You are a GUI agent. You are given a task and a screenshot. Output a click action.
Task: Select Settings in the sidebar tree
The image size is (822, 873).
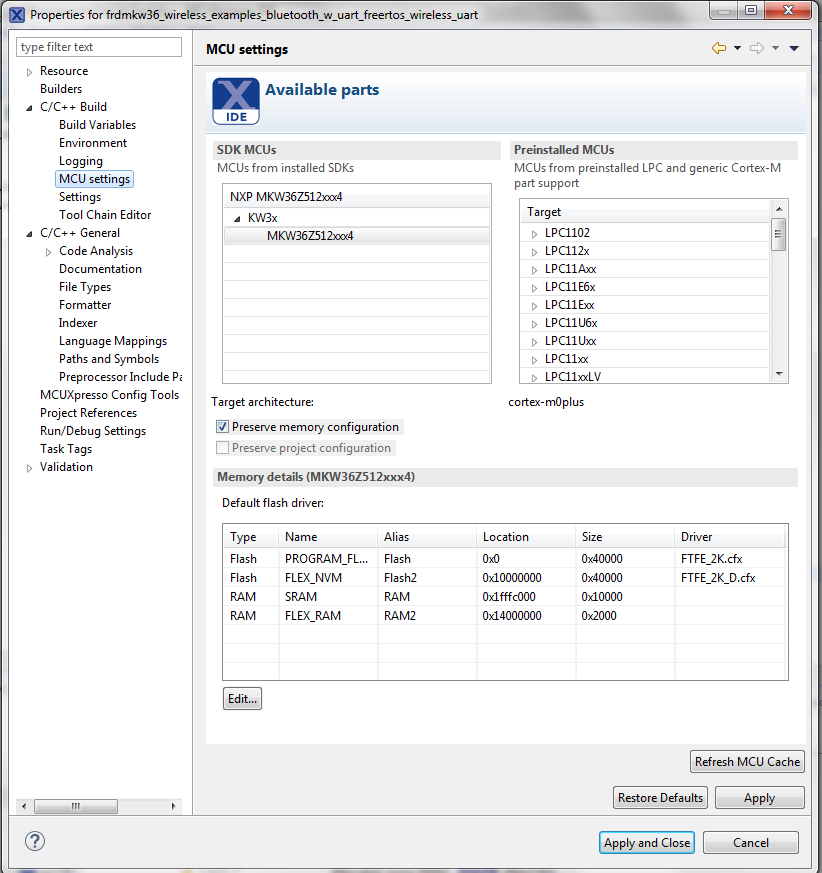point(79,196)
